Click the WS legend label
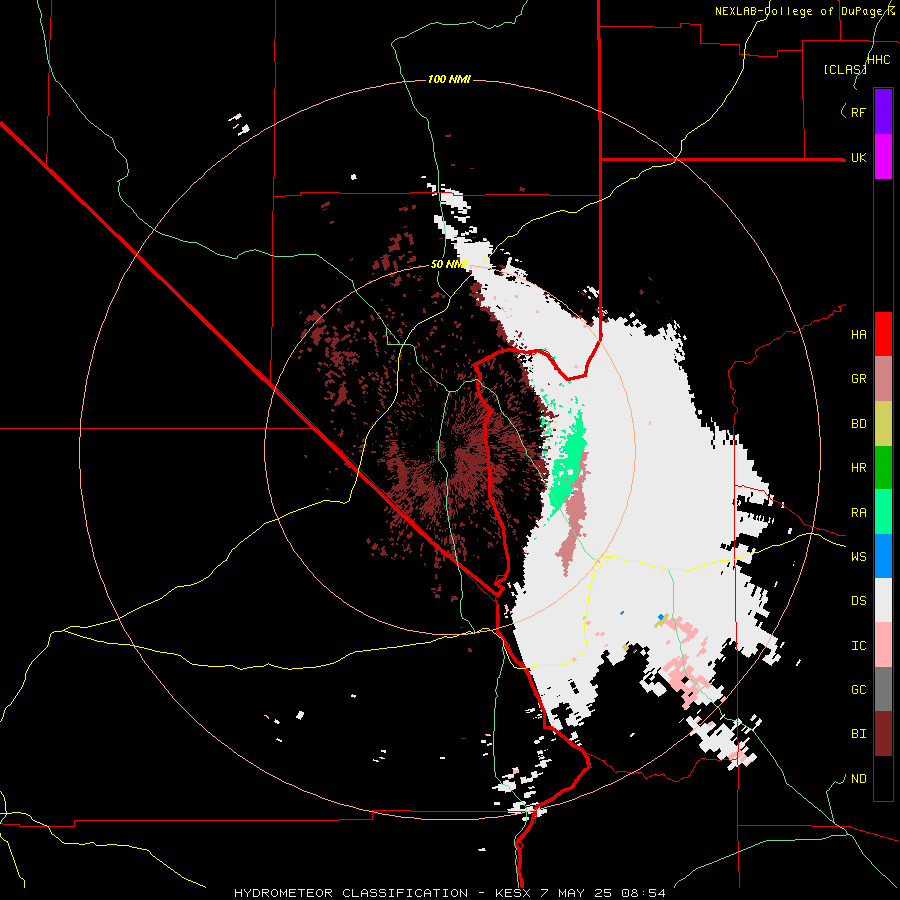This screenshot has height=900, width=900. (859, 557)
